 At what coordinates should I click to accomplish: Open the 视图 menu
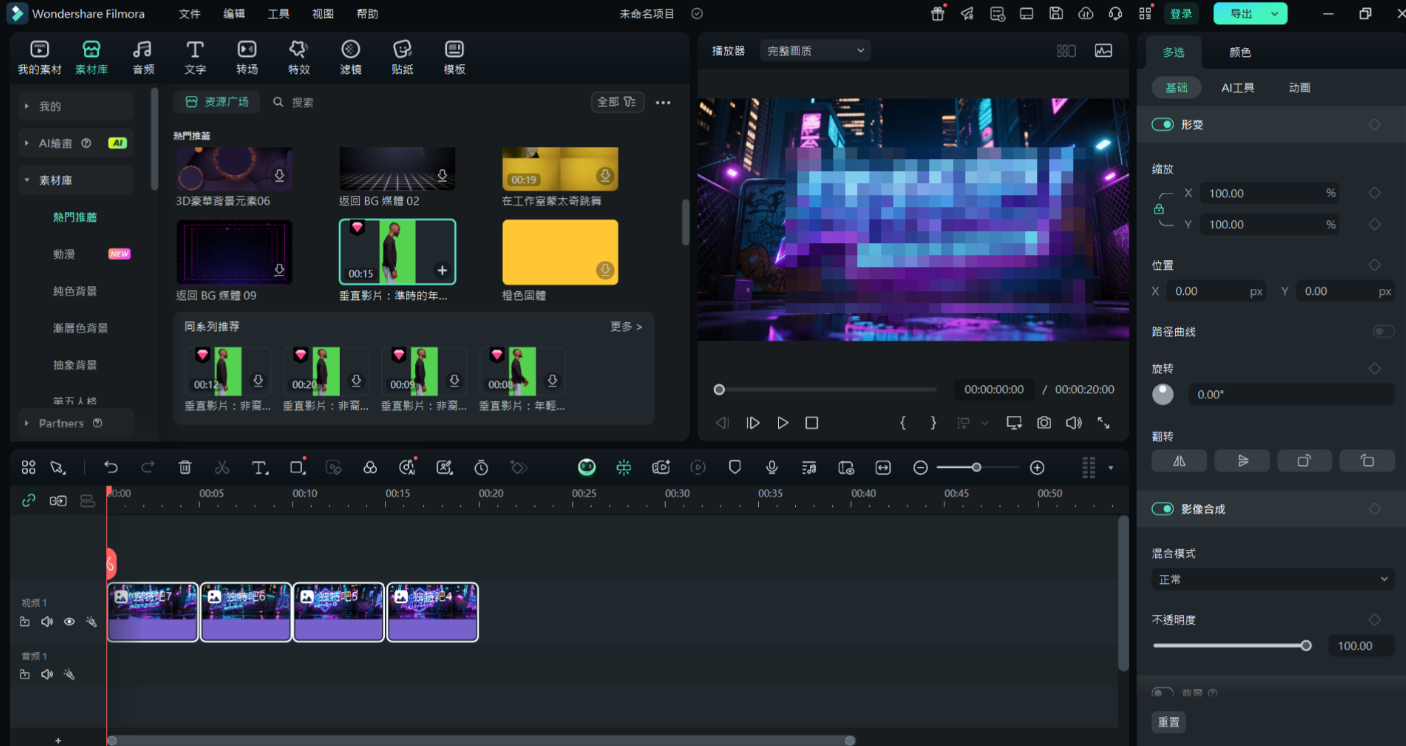(x=323, y=14)
